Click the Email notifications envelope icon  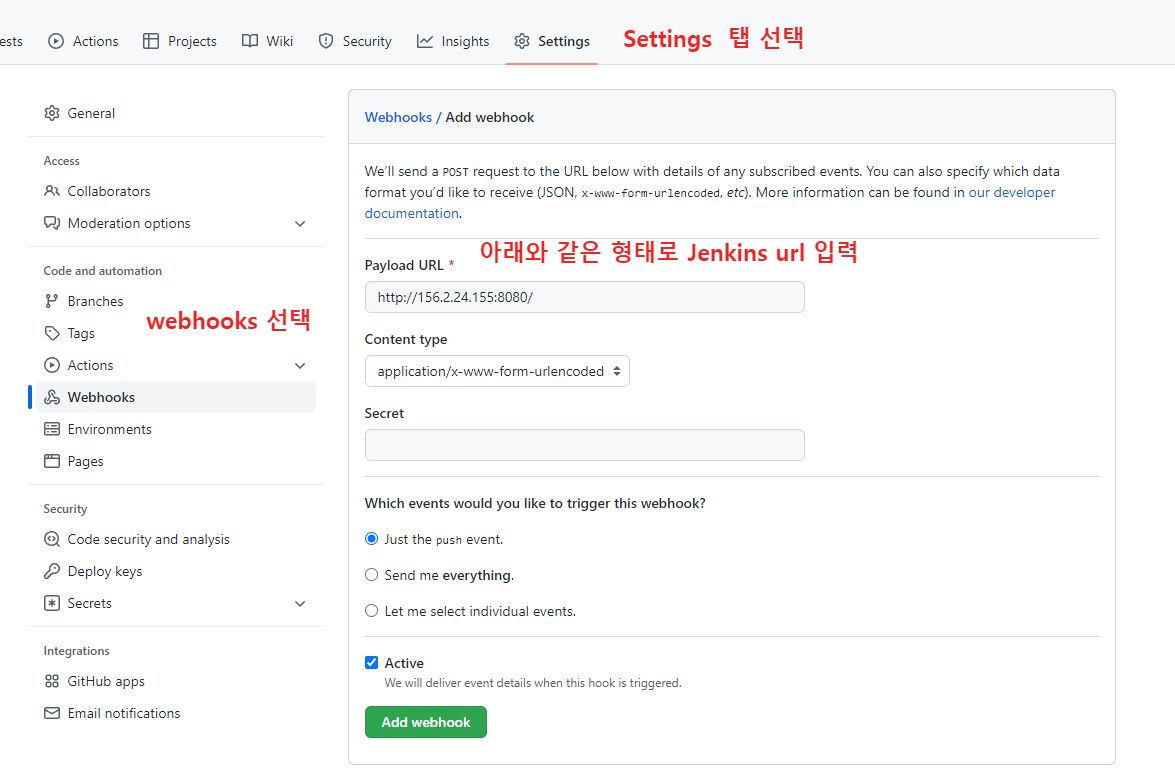pyautogui.click(x=52, y=713)
